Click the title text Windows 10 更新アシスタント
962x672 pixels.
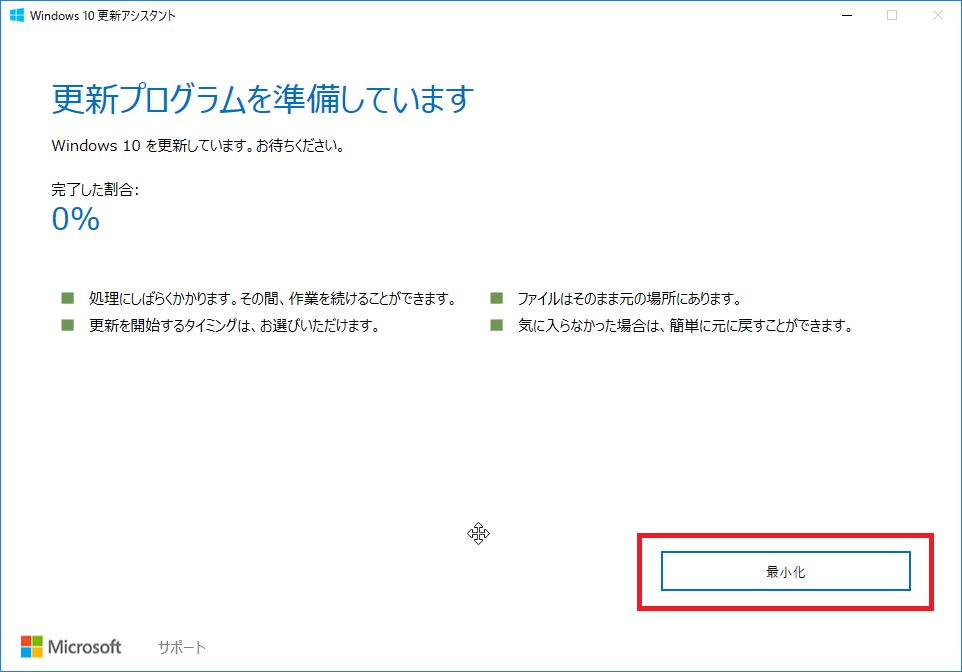point(102,15)
